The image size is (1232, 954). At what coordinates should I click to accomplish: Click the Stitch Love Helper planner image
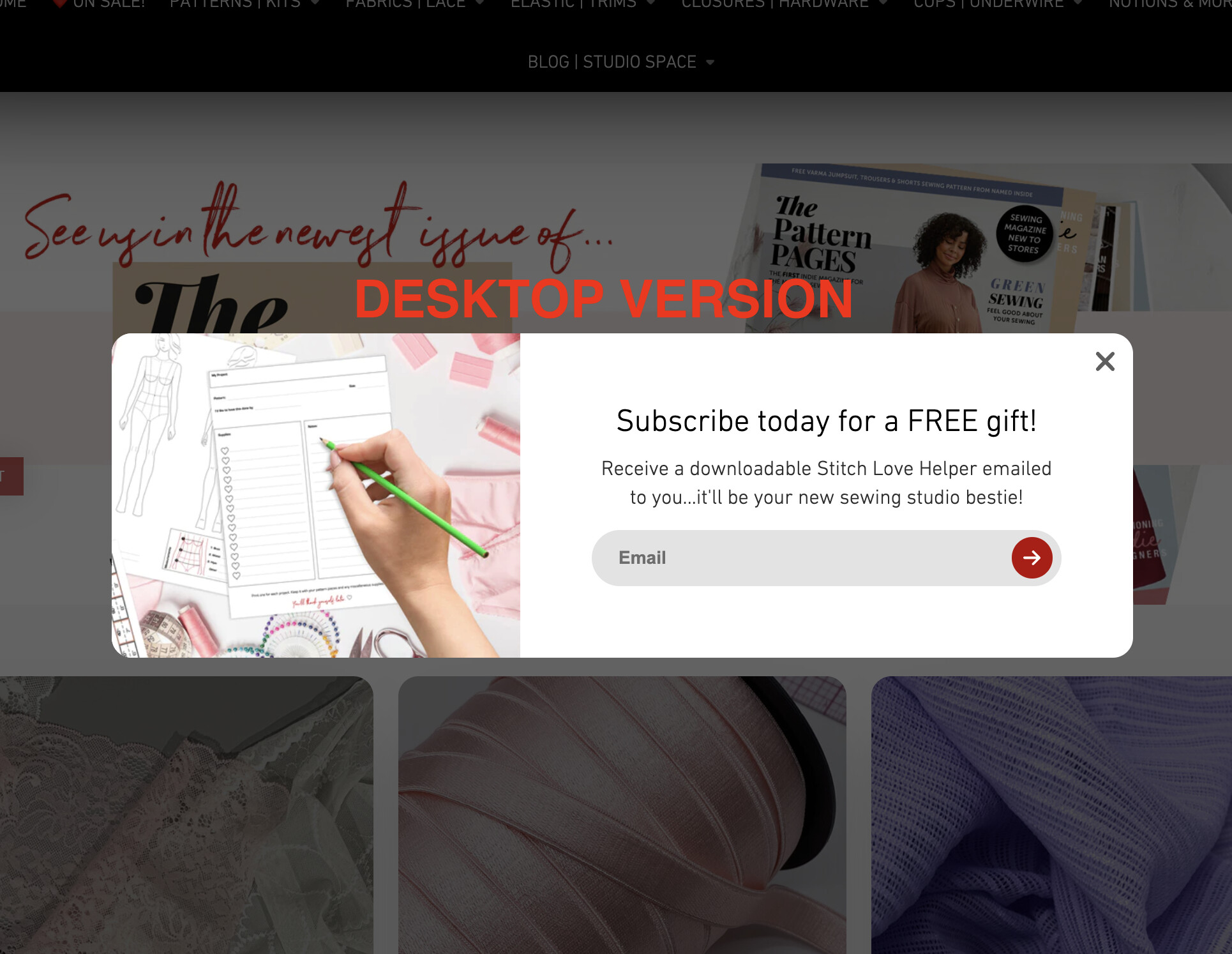click(x=316, y=496)
